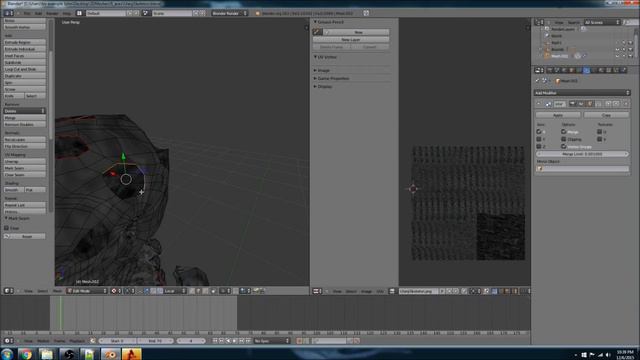Move the Mirror modifier down
This screenshot has height=360, width=640.
[616, 104]
